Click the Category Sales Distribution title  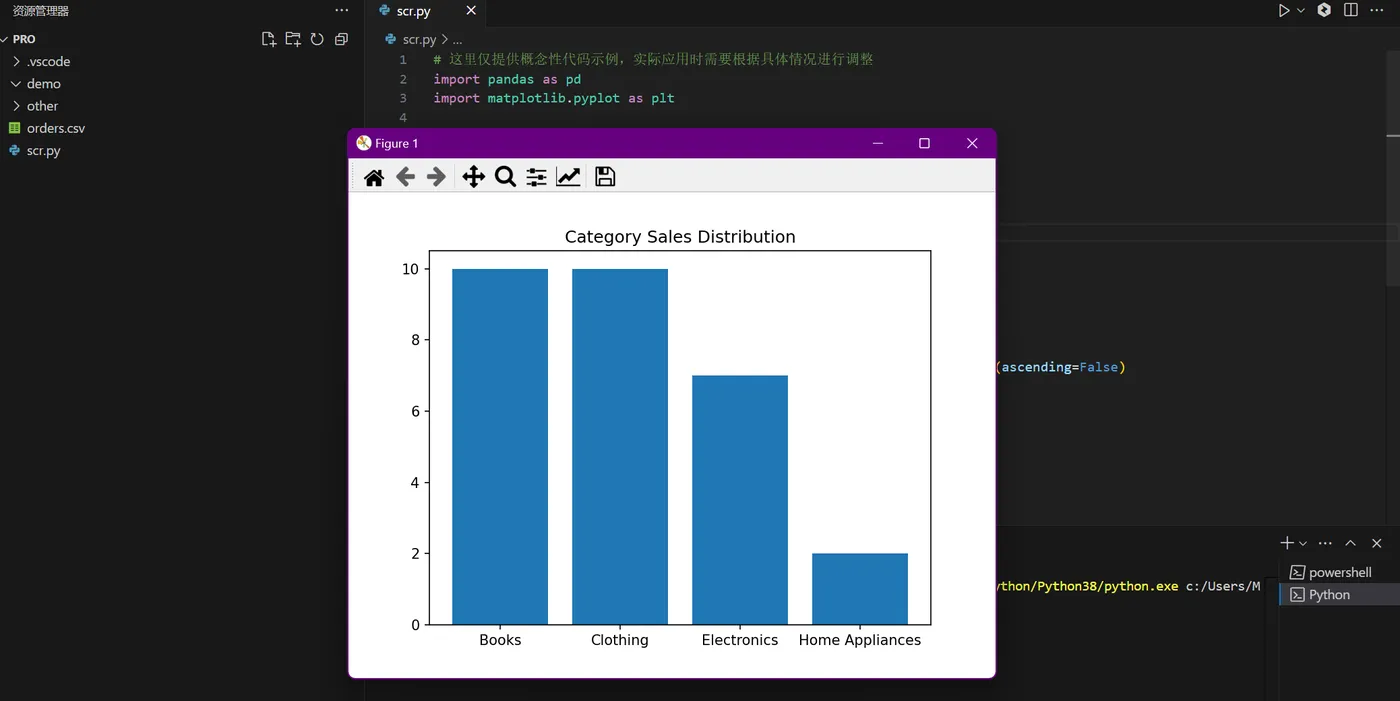coord(680,237)
